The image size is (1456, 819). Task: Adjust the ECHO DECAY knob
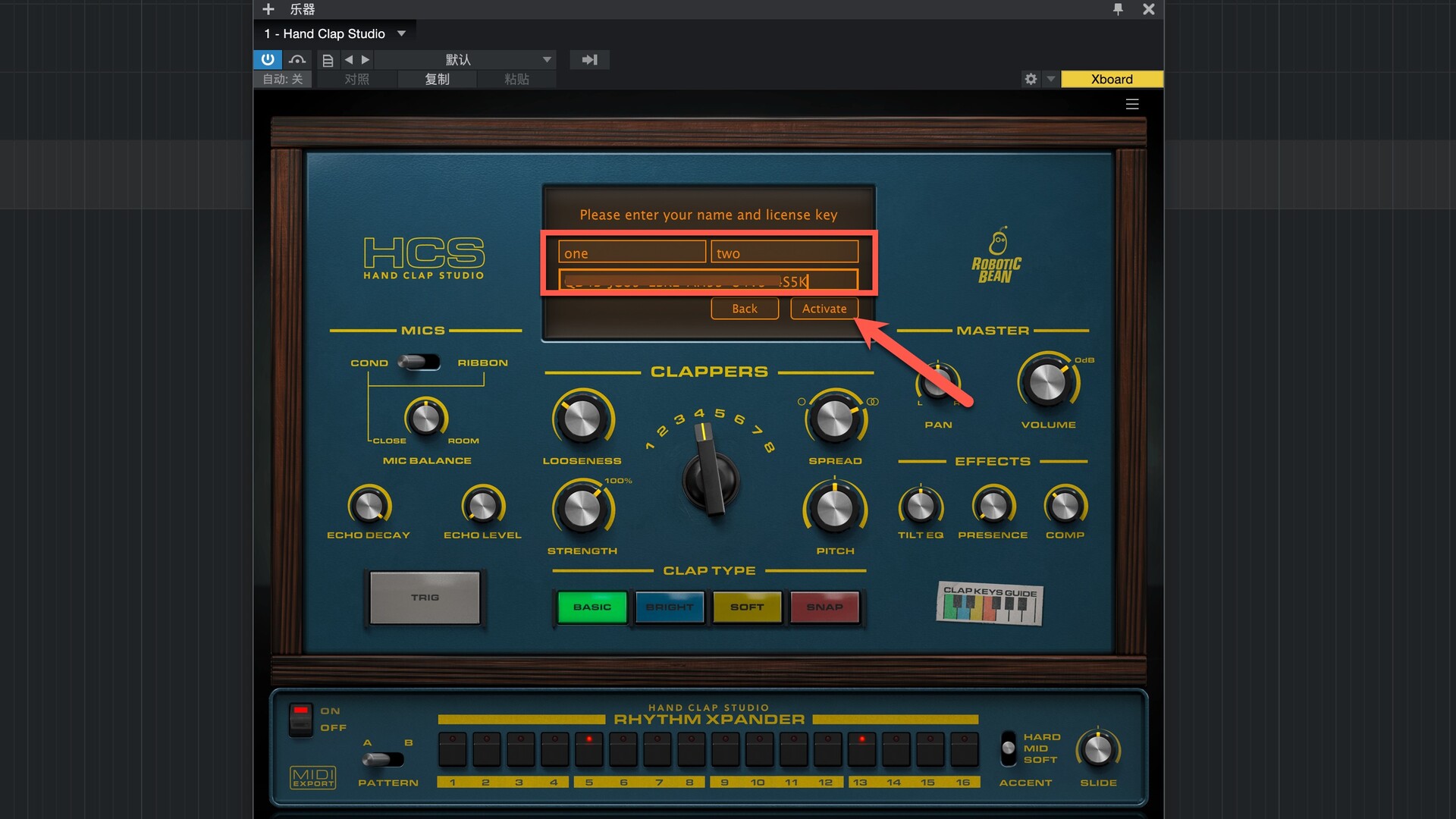pos(369,505)
